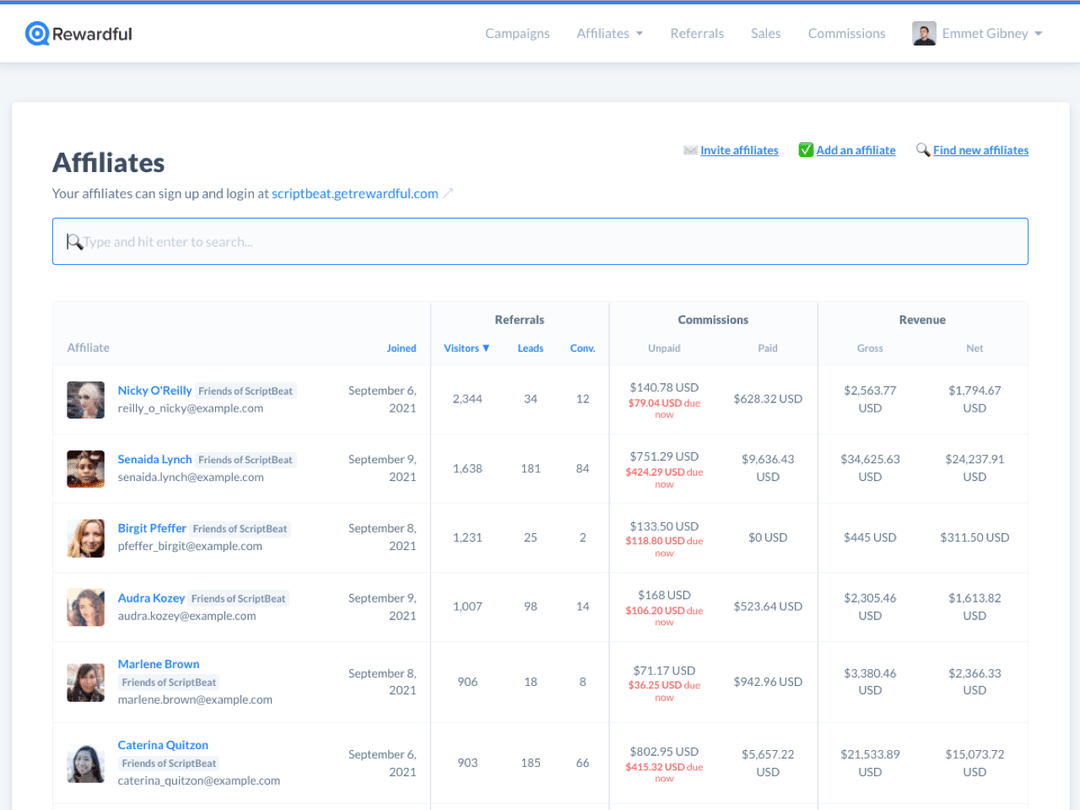Click the green checkmark icon next to Add an affiliate

[806, 149]
